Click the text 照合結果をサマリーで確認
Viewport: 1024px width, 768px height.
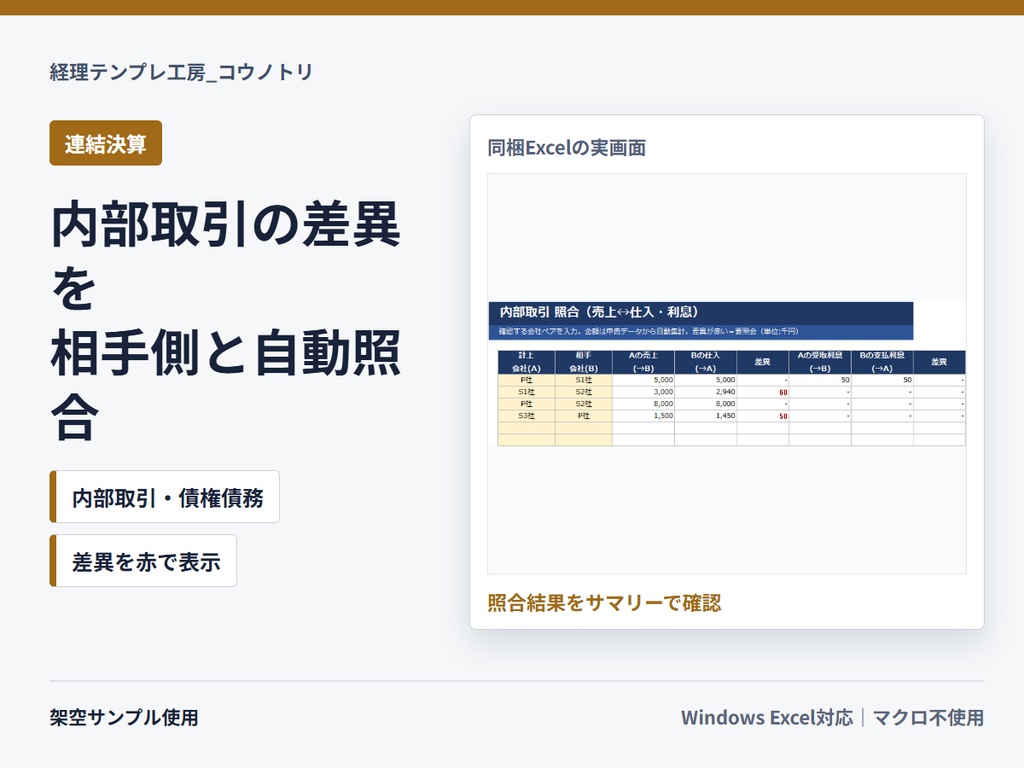604,602
